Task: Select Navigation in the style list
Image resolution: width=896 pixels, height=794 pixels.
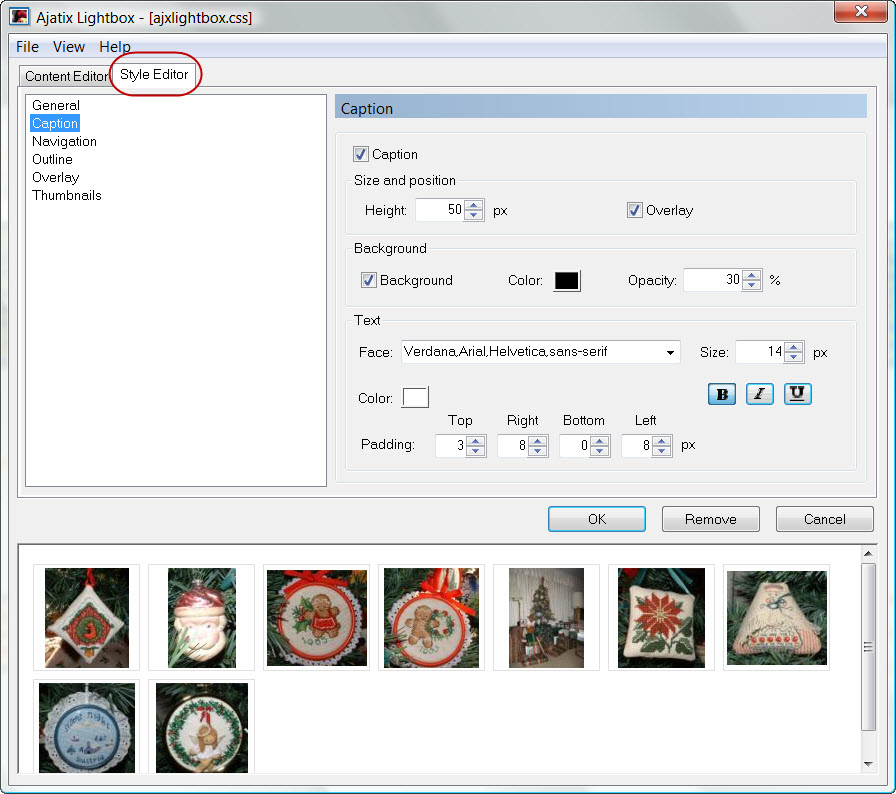Action: (64, 141)
